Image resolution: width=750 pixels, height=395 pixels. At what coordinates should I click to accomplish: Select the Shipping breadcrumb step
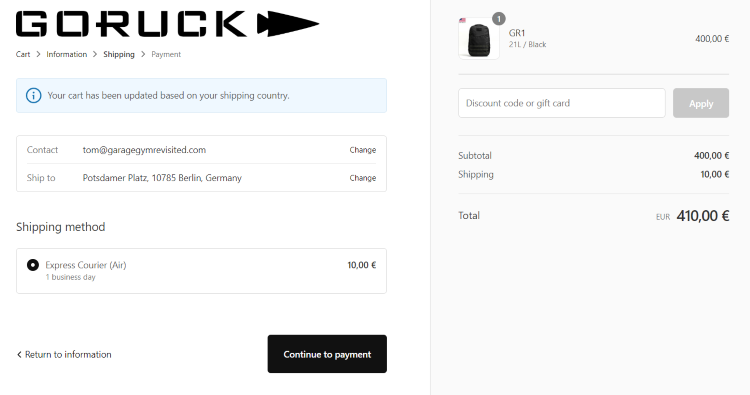pyautogui.click(x=119, y=54)
